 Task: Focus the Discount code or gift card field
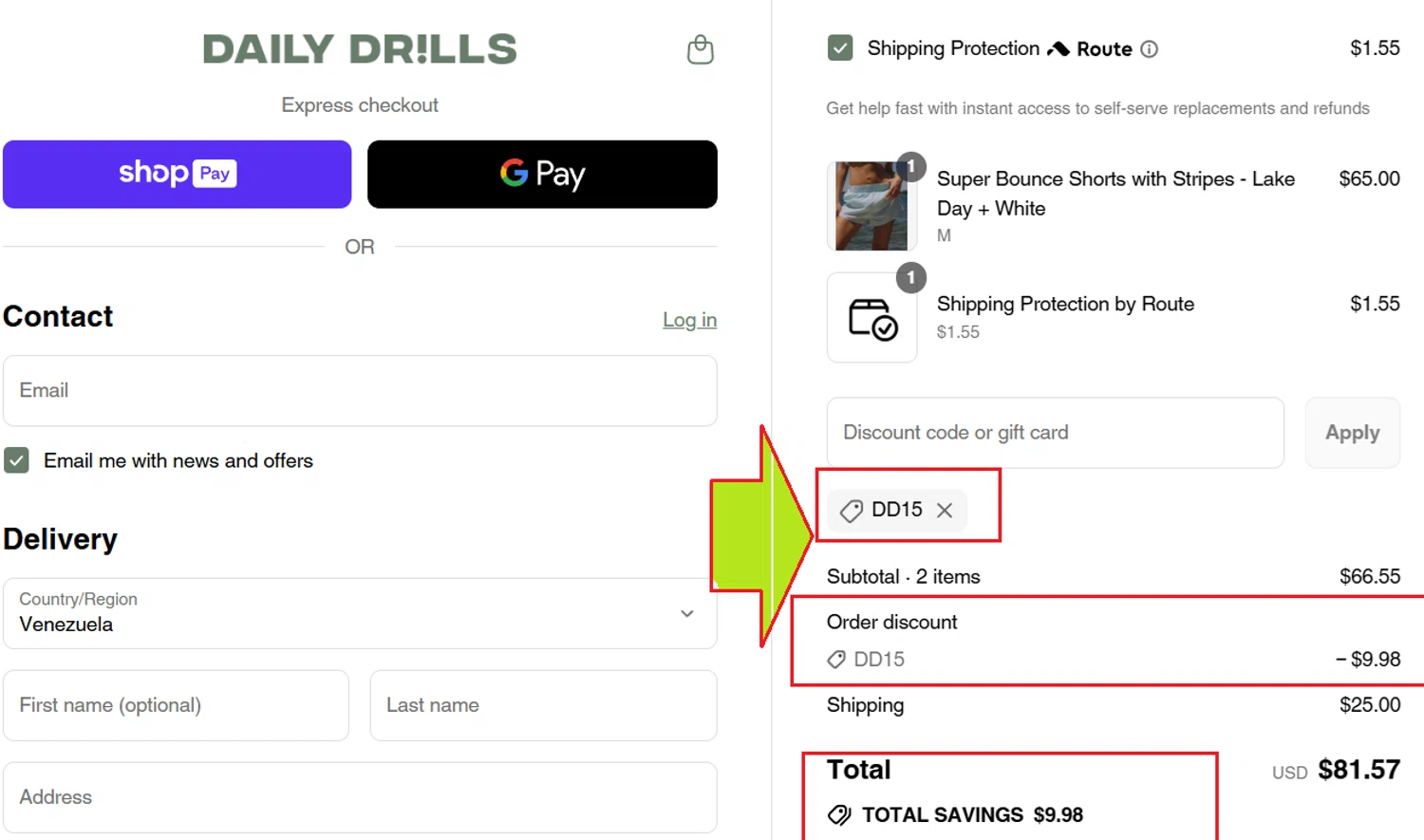pos(1055,433)
